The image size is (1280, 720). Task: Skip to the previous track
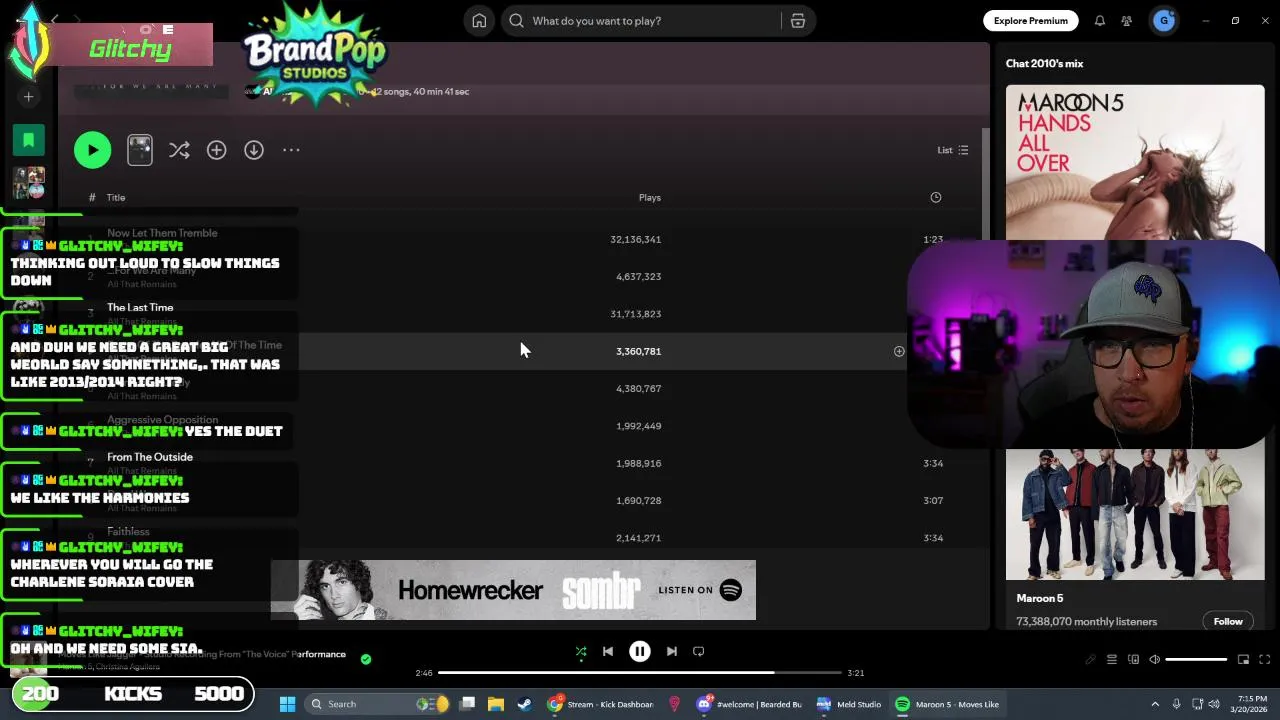pos(608,652)
